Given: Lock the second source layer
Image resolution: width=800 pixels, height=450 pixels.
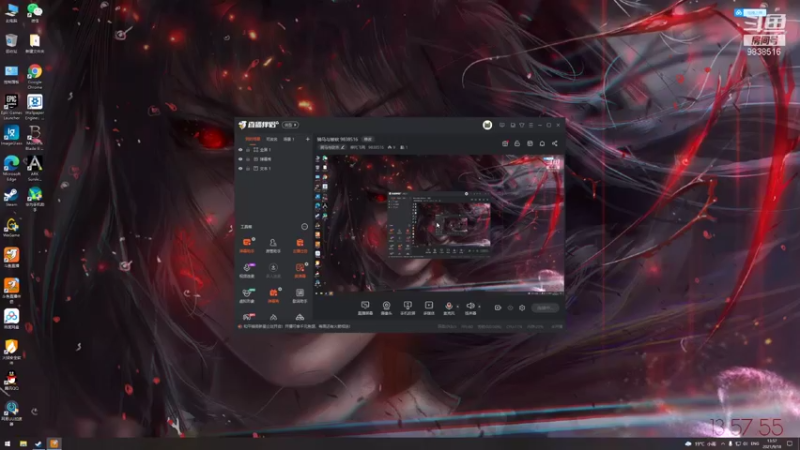Looking at the screenshot, I should click(248, 159).
